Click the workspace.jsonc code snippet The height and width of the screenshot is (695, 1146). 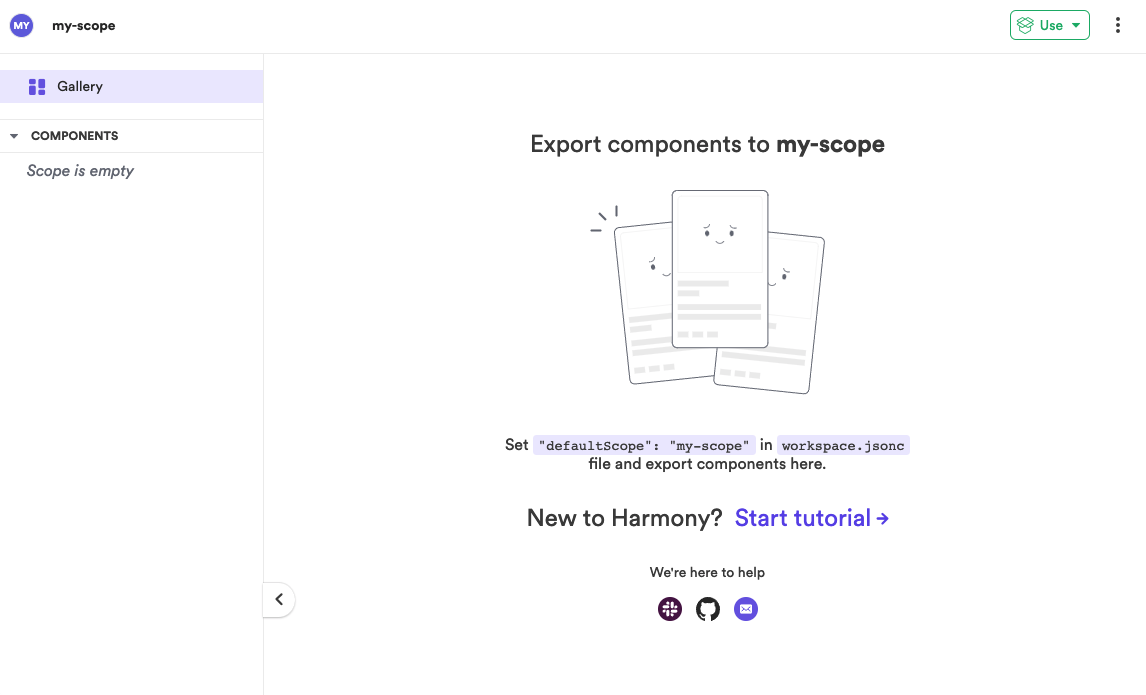click(844, 446)
